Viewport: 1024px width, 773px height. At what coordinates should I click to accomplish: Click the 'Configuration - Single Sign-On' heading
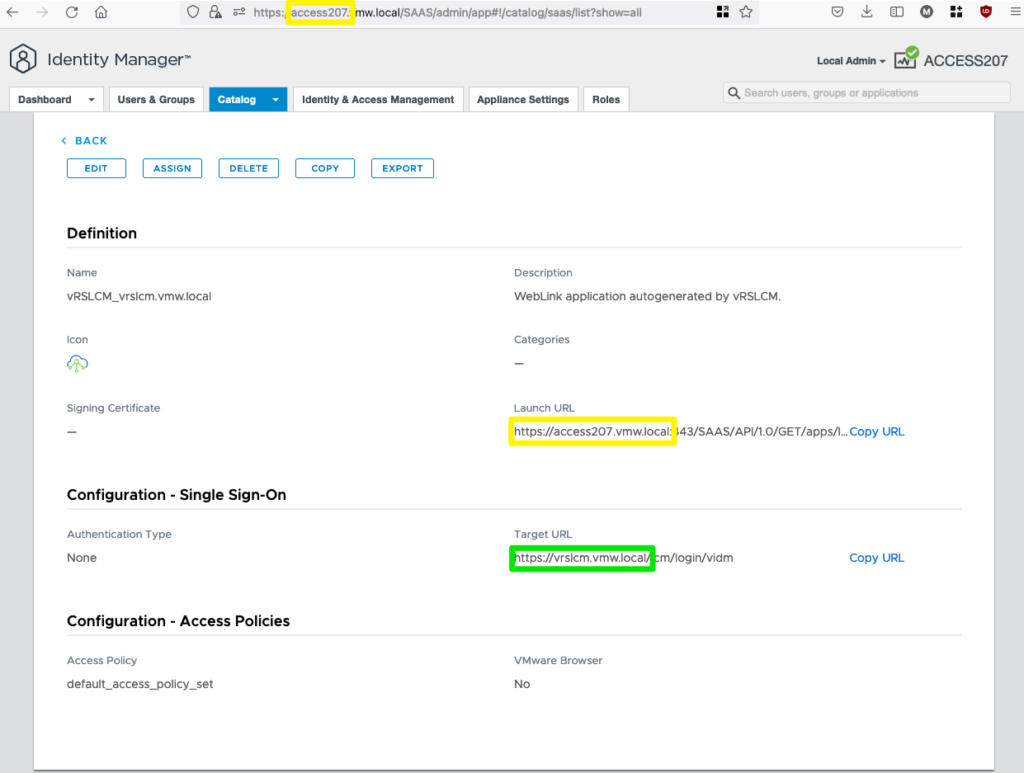176,495
